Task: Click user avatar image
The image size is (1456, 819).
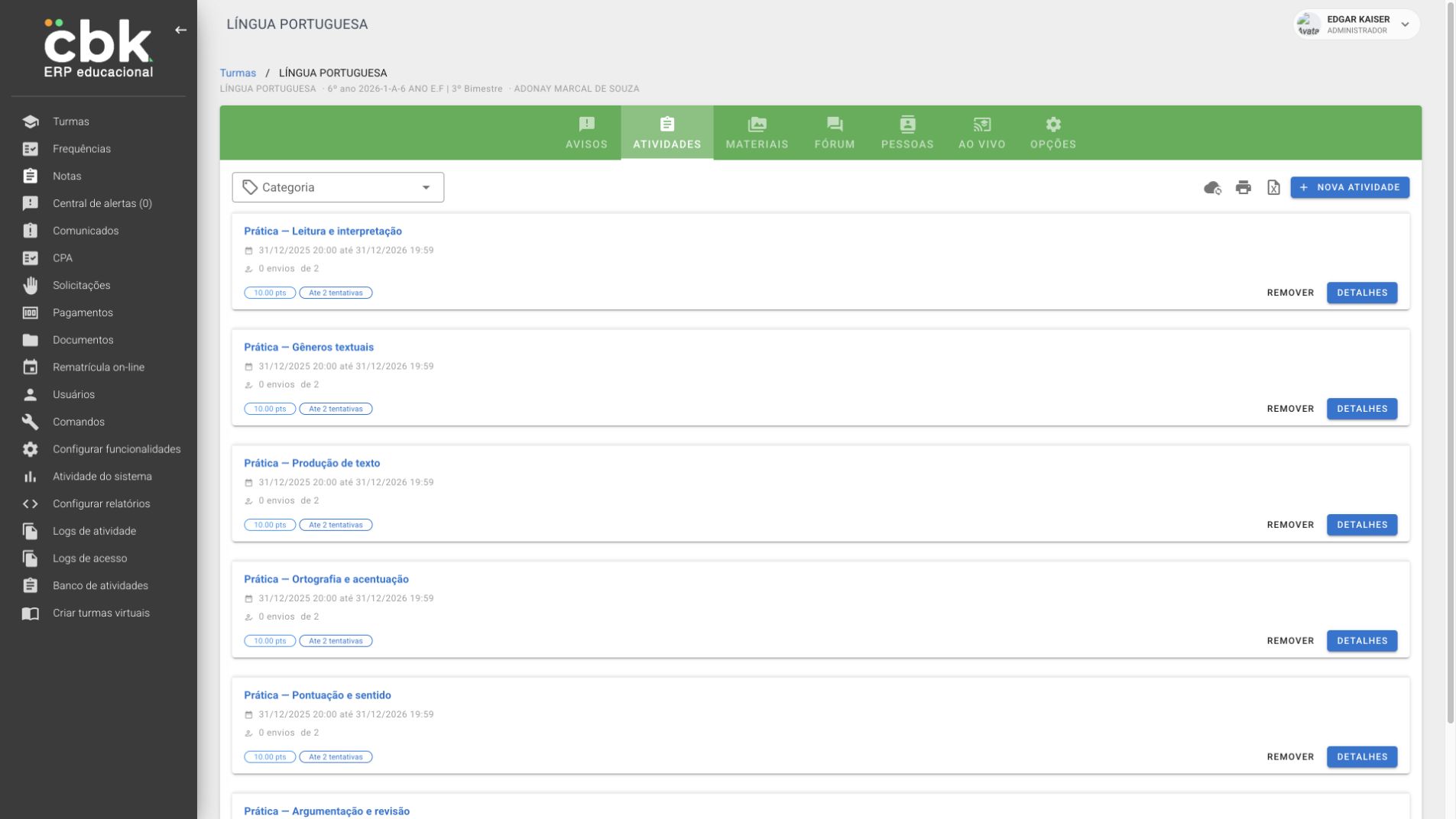Action: point(1308,24)
